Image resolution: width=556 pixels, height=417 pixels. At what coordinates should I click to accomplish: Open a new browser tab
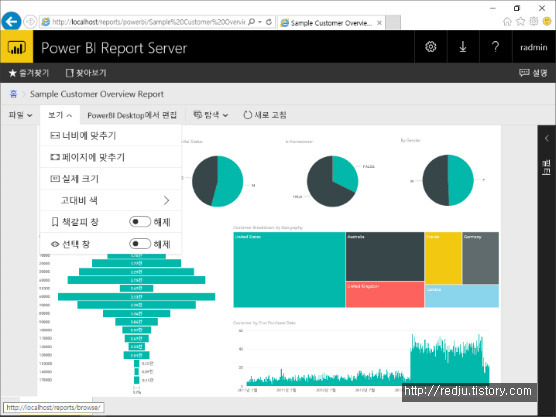[x=393, y=22]
